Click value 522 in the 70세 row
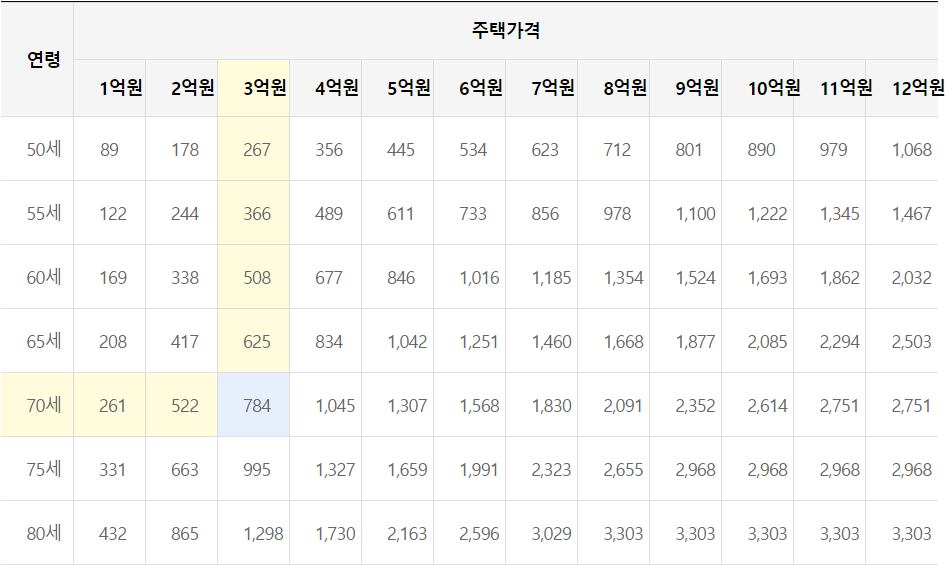This screenshot has width=952, height=568. [x=185, y=405]
